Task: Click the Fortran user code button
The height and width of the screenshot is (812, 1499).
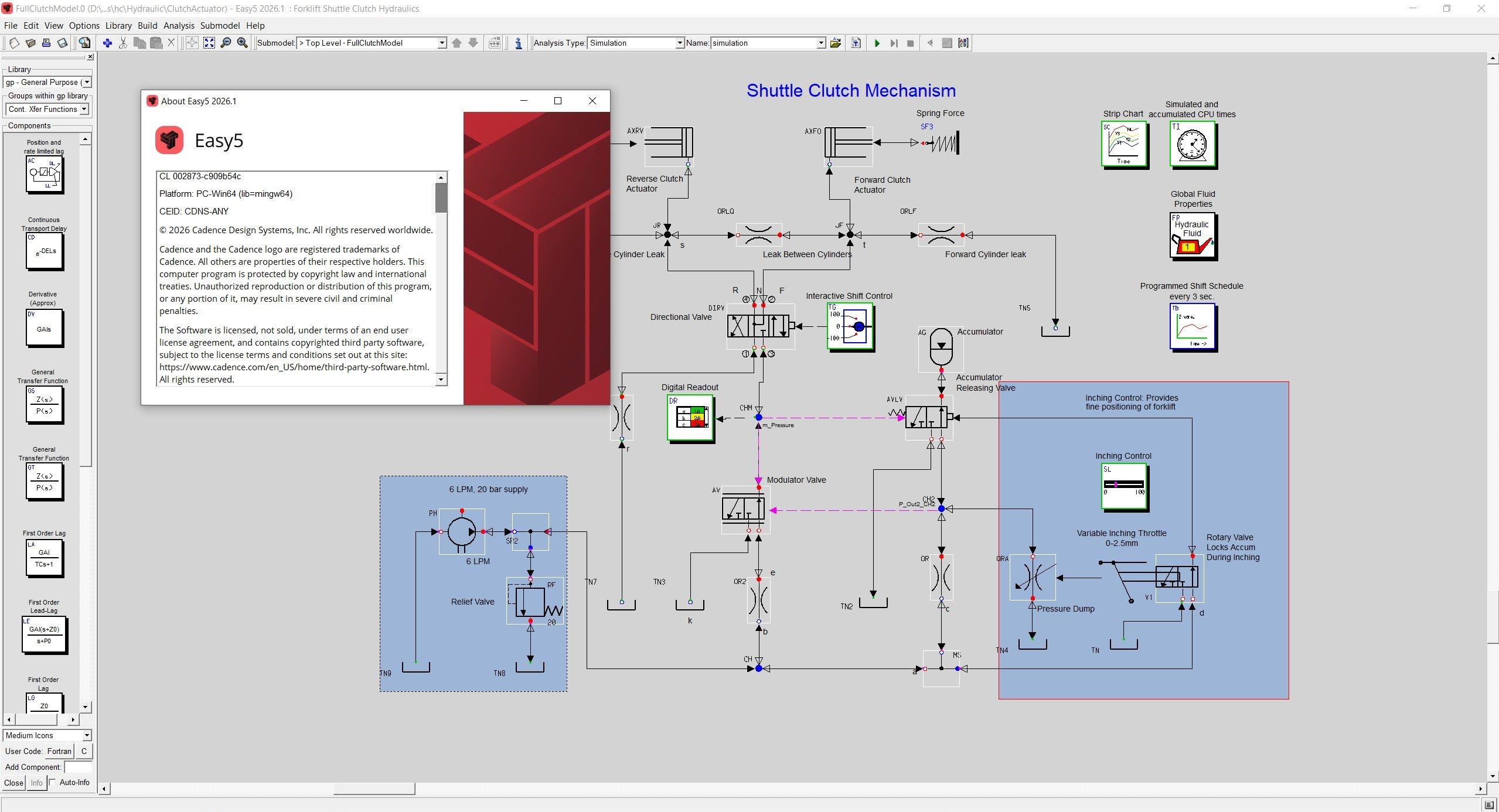Action: click(59, 751)
